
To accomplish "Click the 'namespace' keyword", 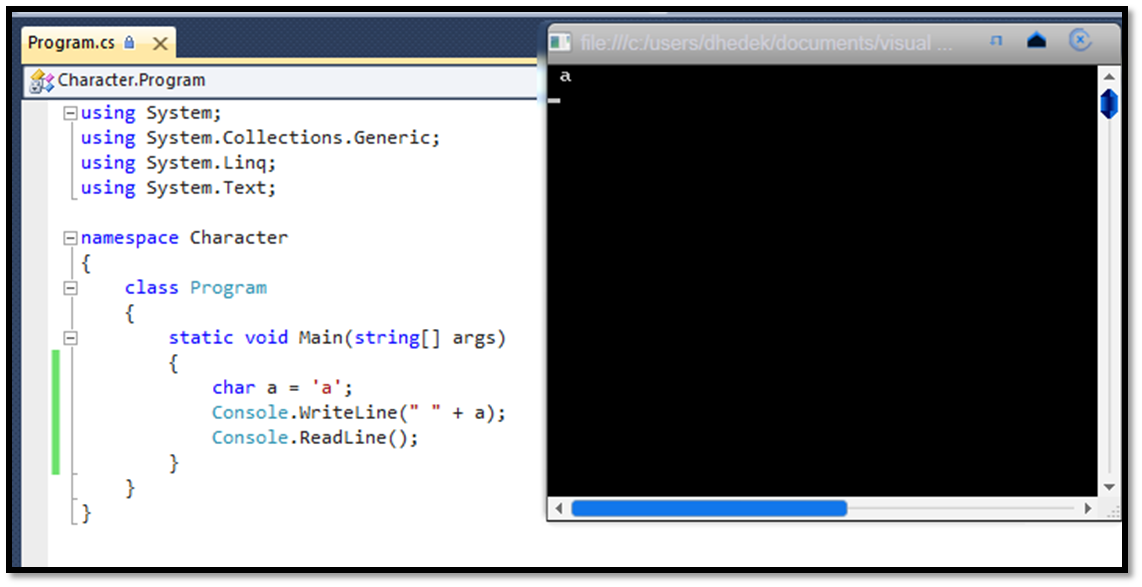I will (x=129, y=238).
